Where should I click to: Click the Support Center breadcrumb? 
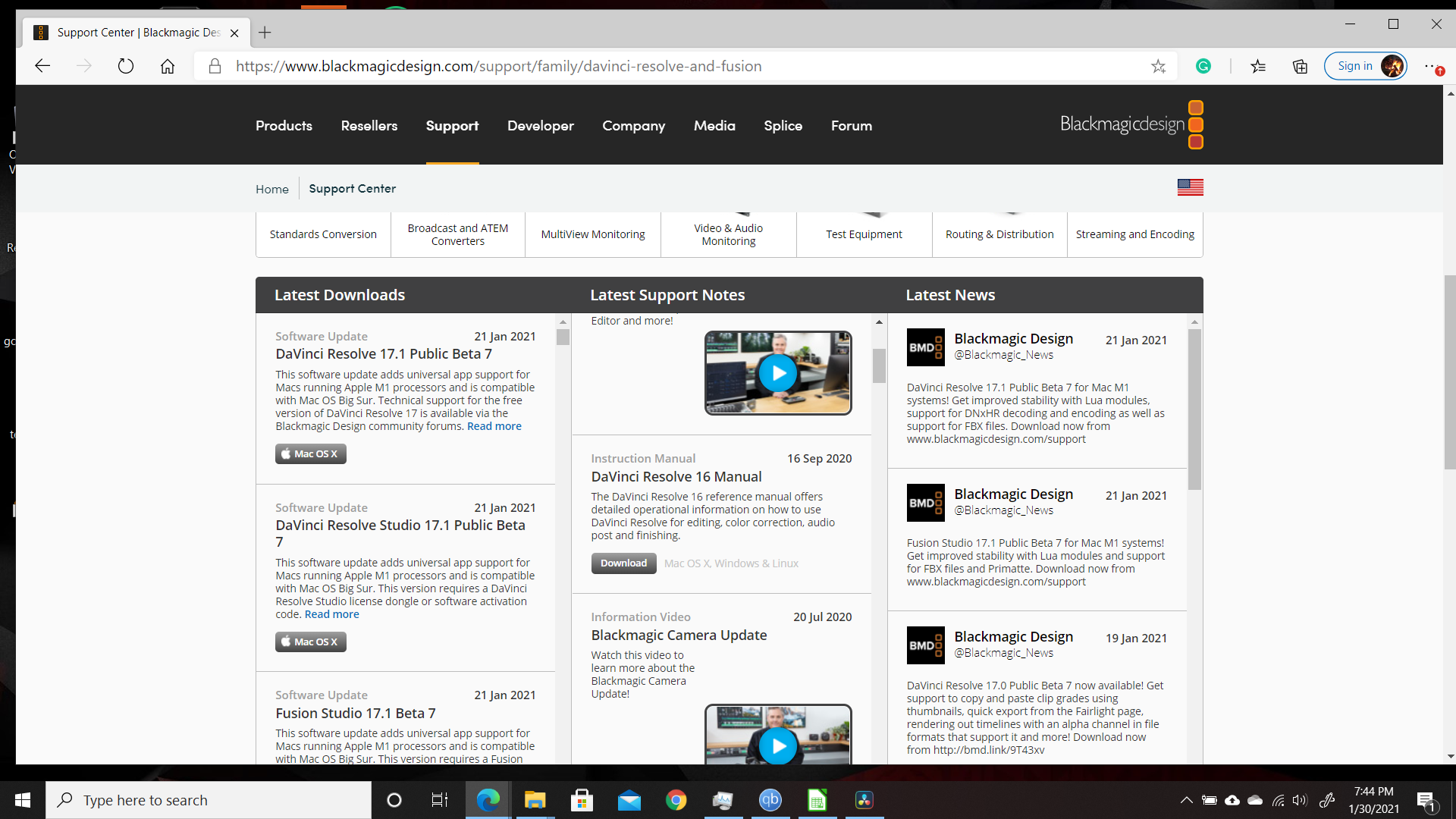(x=352, y=189)
